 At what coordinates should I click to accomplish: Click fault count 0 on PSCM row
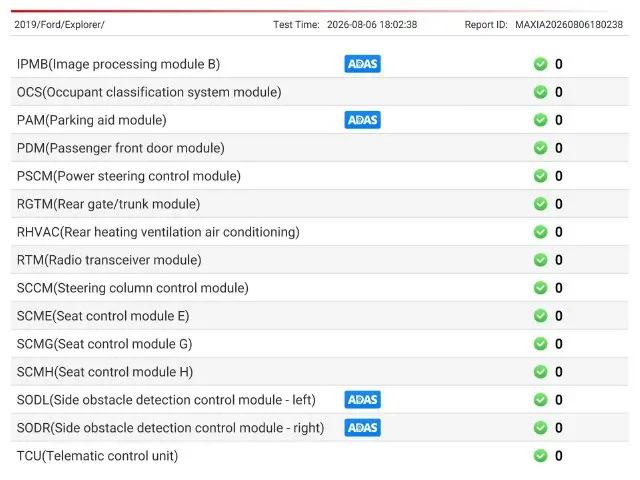point(559,176)
